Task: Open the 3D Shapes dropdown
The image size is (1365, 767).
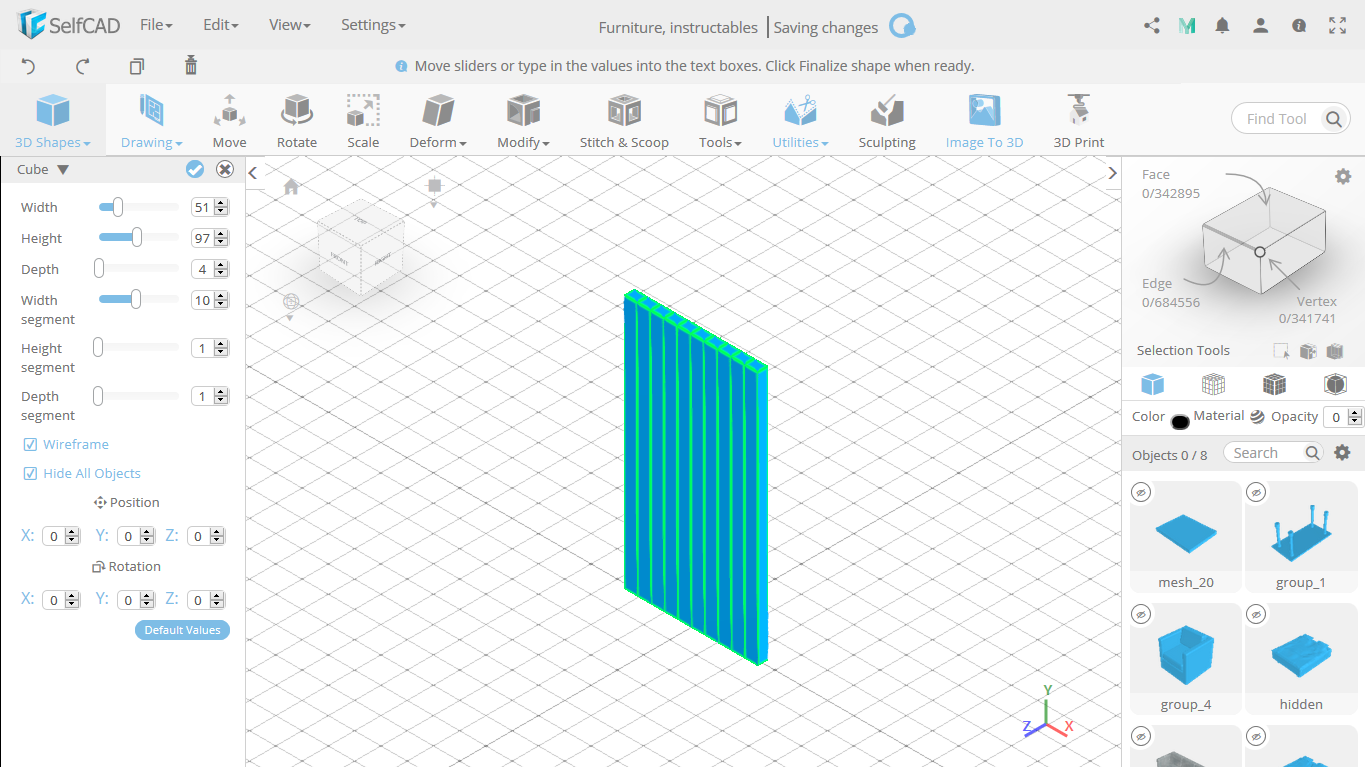Action: 53,121
